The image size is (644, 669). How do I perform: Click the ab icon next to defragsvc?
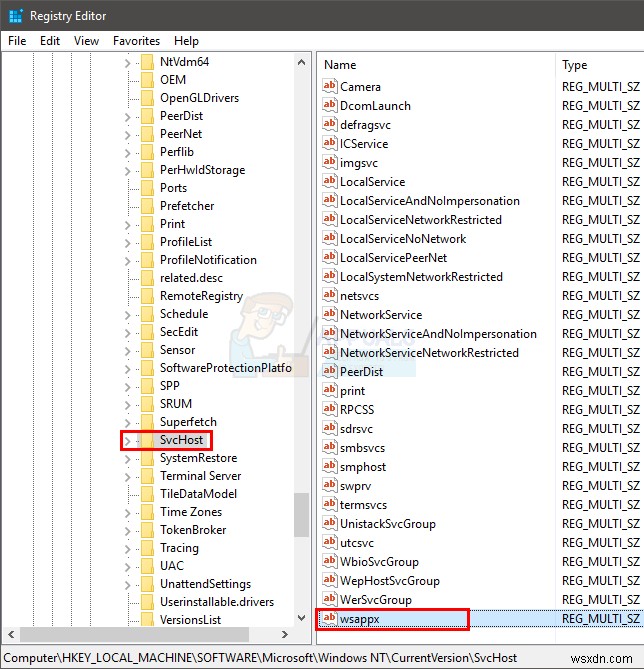pyautogui.click(x=329, y=124)
